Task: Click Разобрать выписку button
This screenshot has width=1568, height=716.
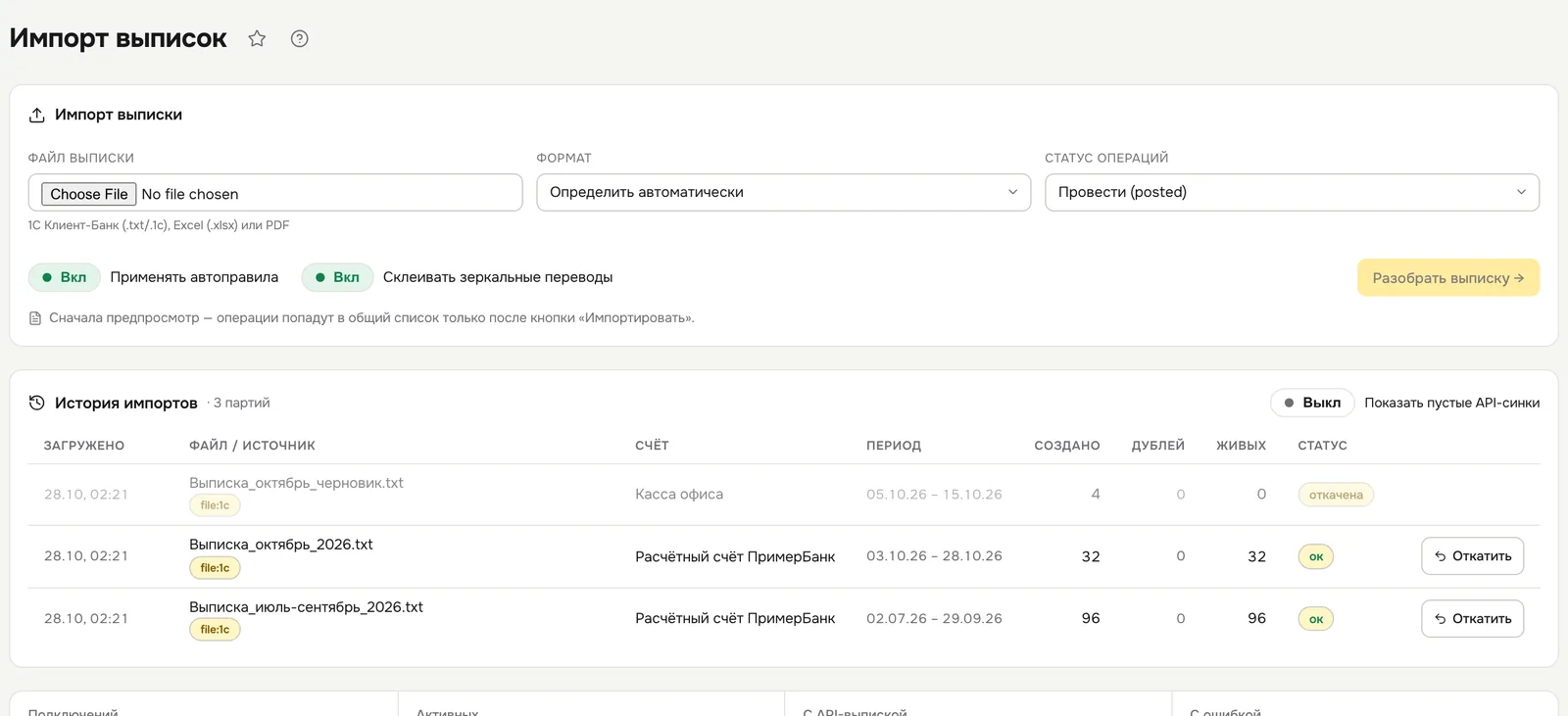Action: point(1448,278)
